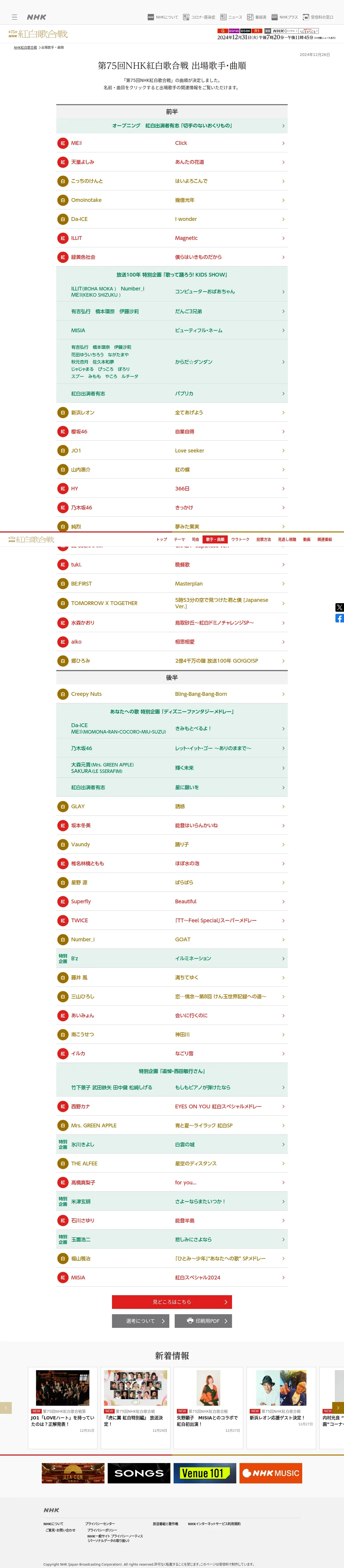Screen dimensions: 344x1568
Task: Show the next news carousel slide
Action: point(338,1407)
